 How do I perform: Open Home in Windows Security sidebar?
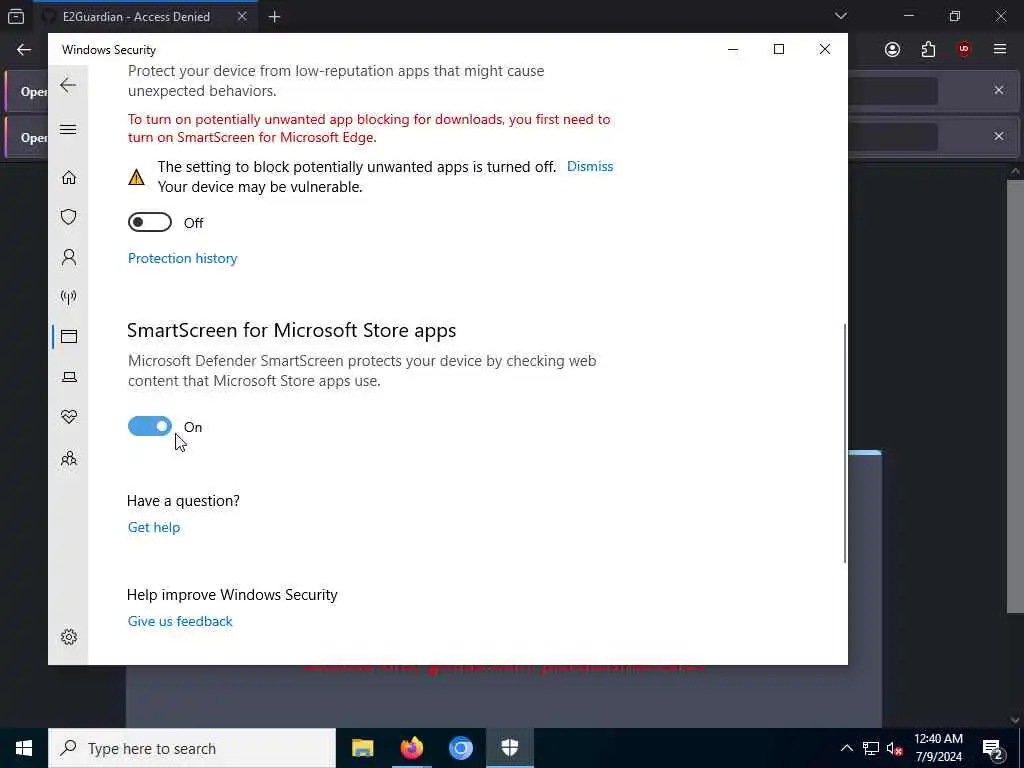coord(69,177)
